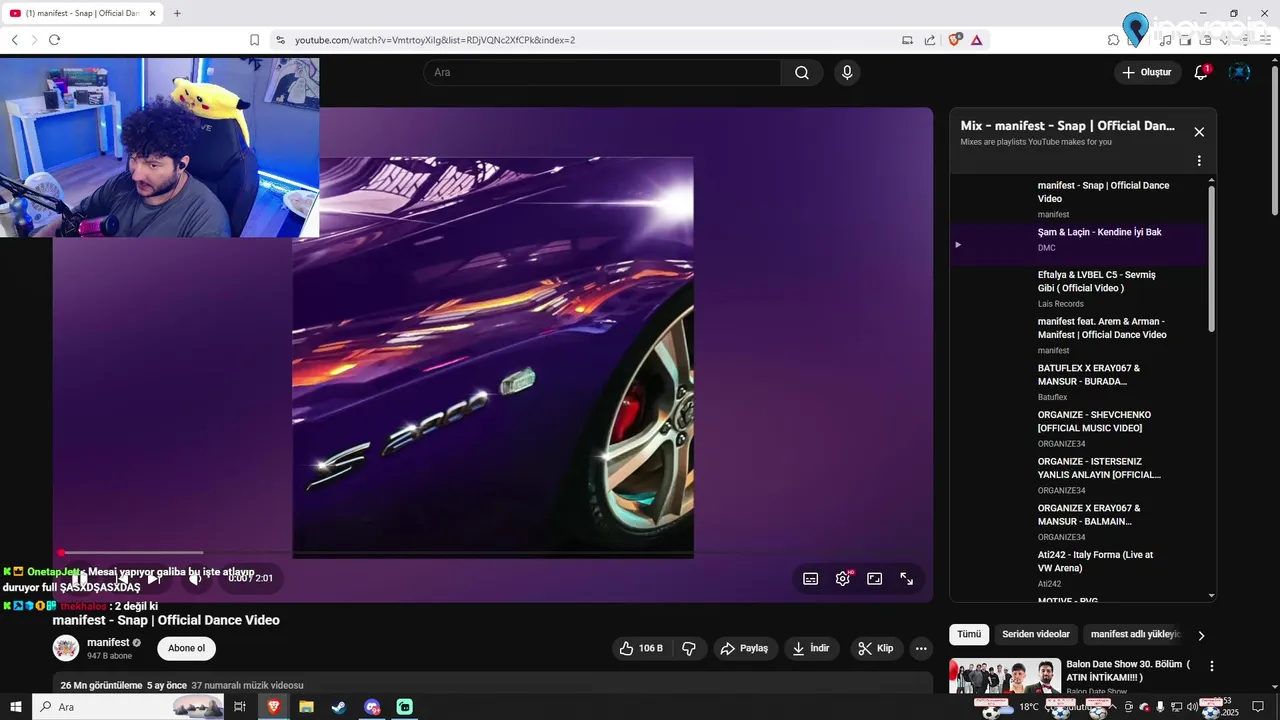Open Brave Shields lion icon
Viewport: 1280px width, 720px height.
955,40
